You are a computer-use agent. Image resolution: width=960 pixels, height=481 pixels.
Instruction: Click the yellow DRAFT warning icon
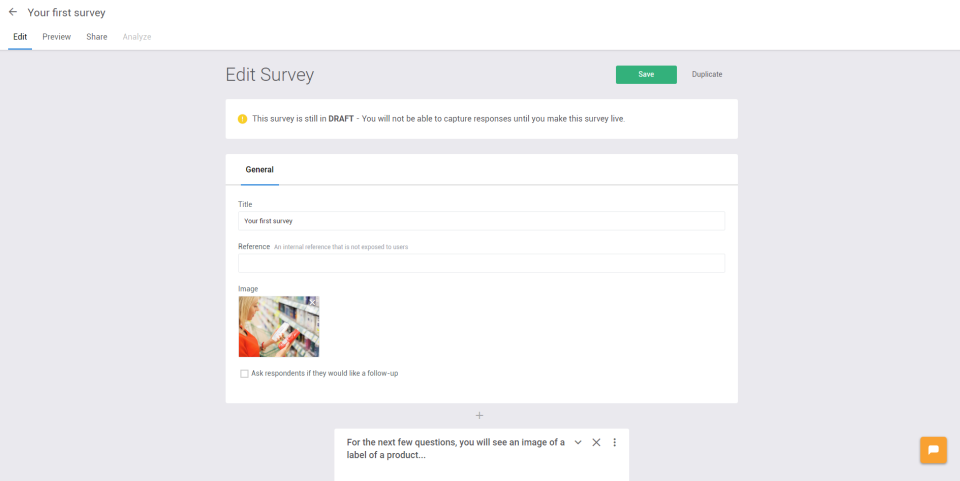click(x=242, y=119)
